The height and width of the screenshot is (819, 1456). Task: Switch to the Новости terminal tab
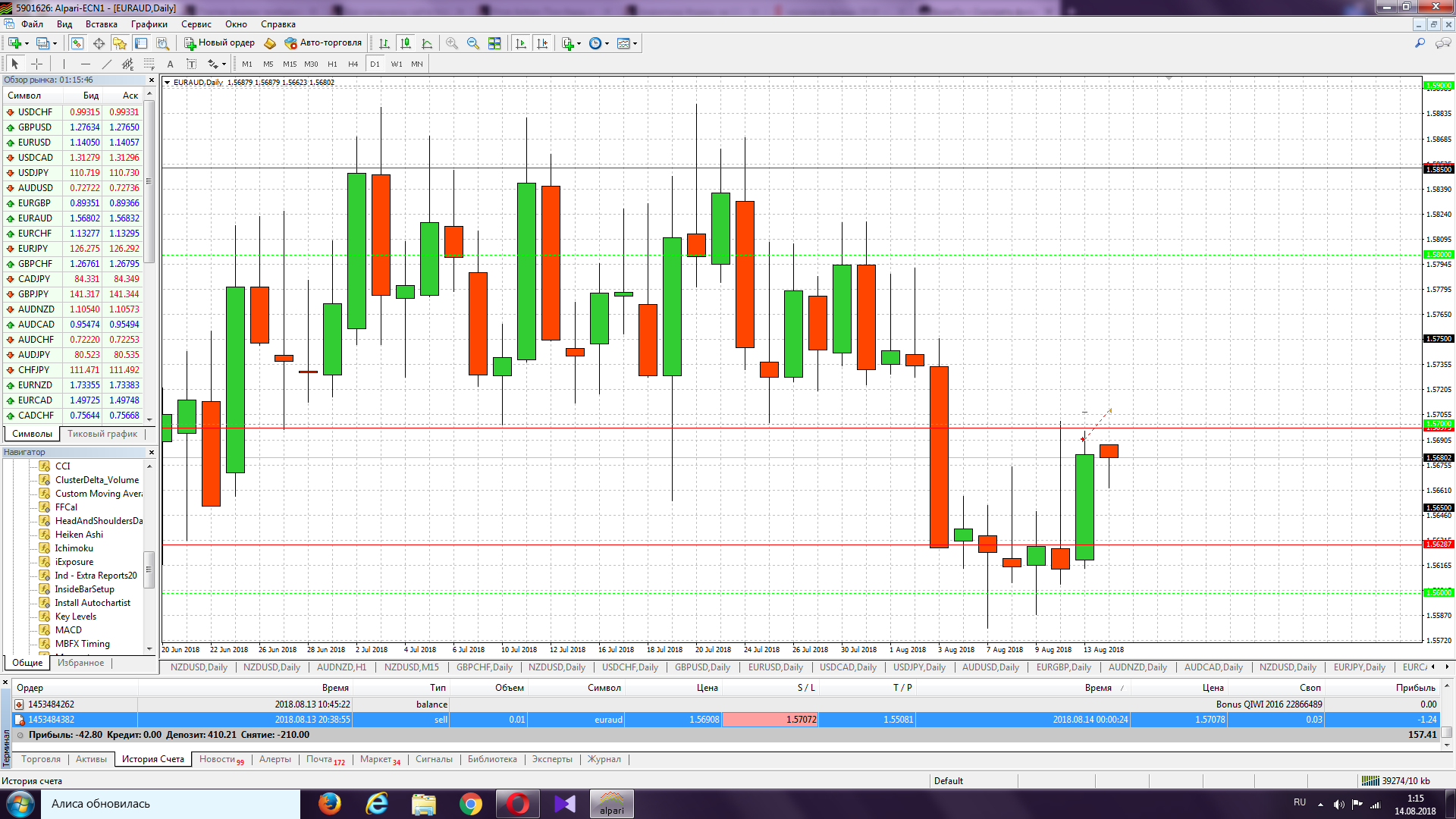coord(221,759)
